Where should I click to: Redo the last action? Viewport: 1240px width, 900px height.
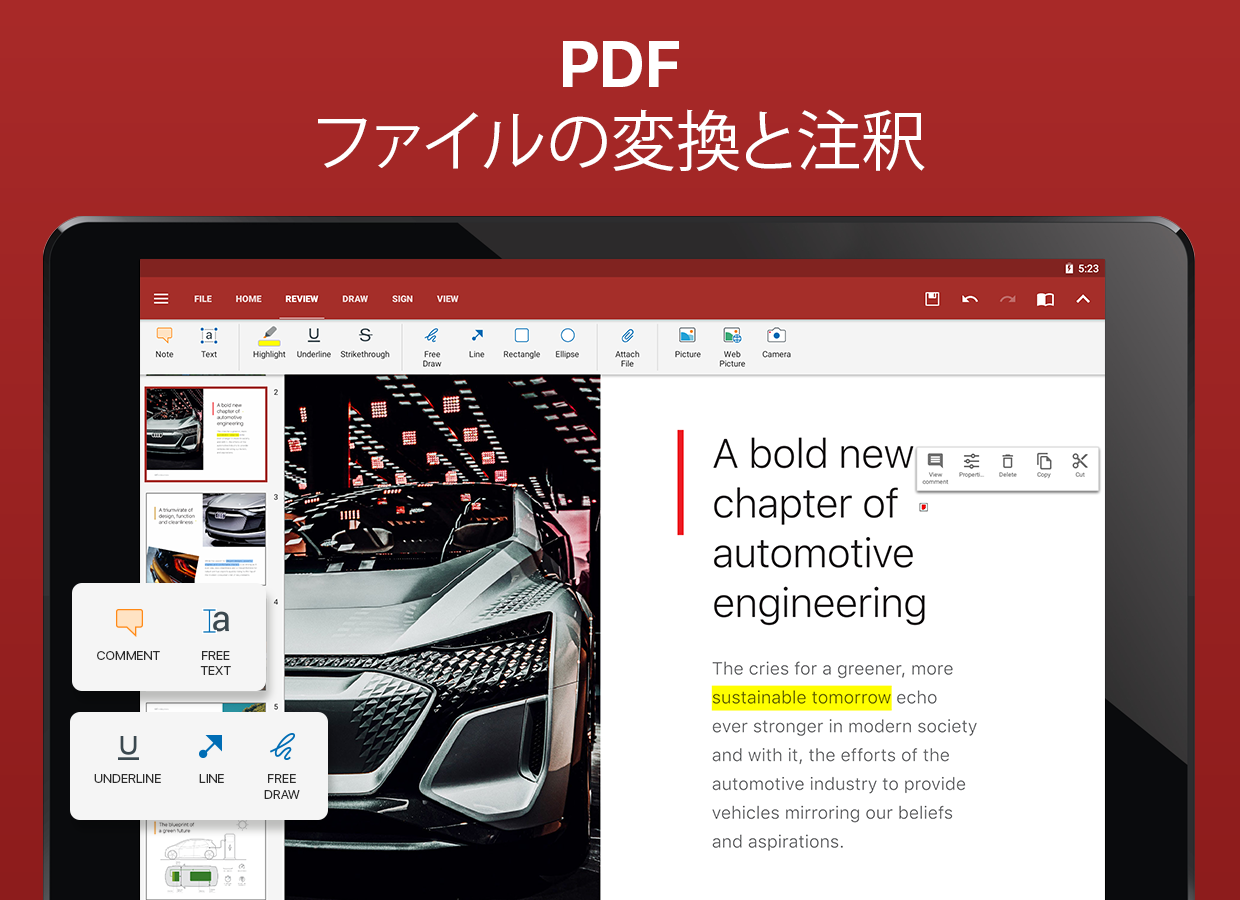click(1008, 299)
